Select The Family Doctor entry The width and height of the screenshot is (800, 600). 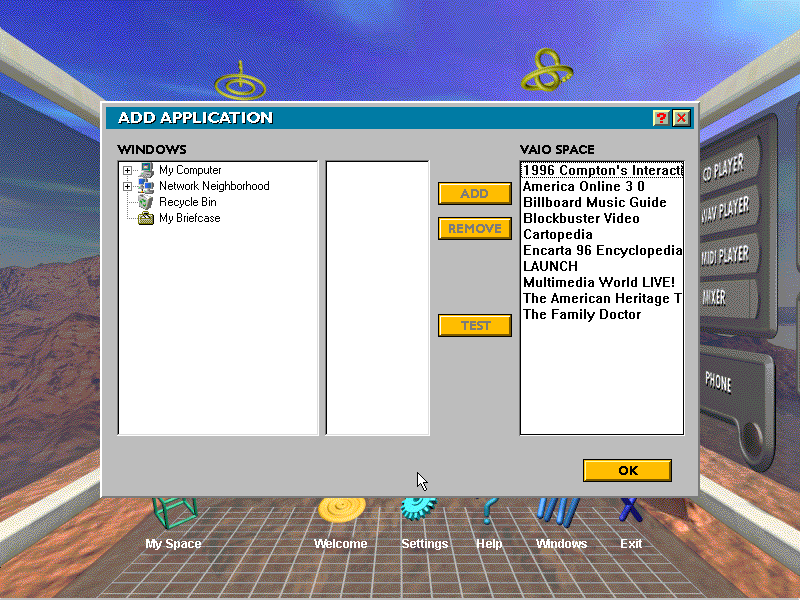pos(581,315)
